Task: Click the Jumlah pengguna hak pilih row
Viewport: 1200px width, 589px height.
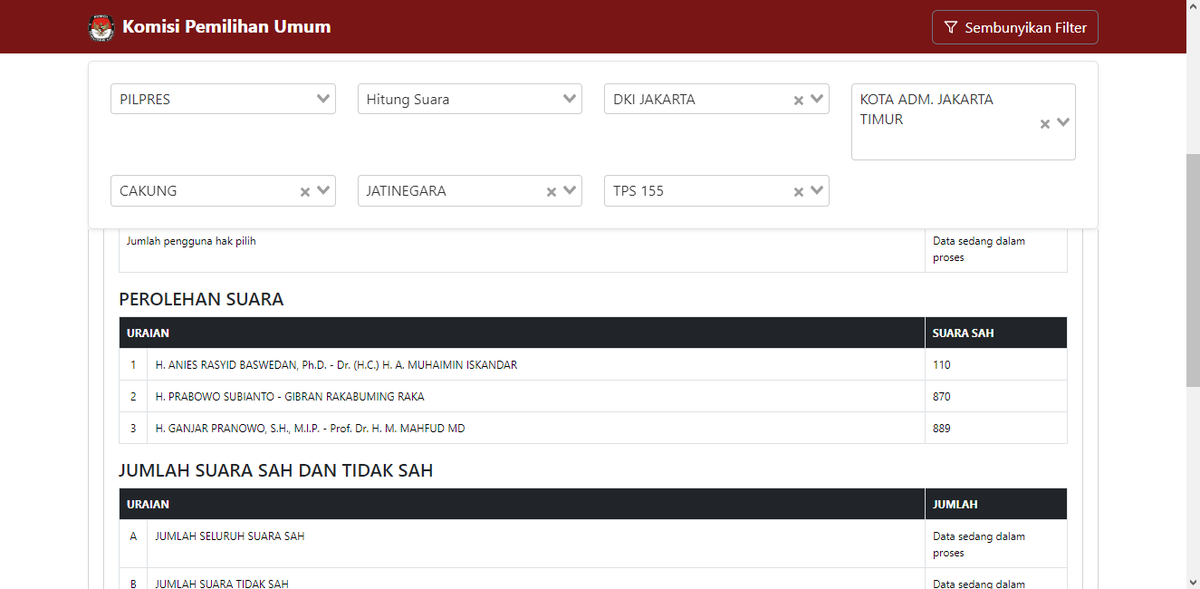Action: coord(593,250)
